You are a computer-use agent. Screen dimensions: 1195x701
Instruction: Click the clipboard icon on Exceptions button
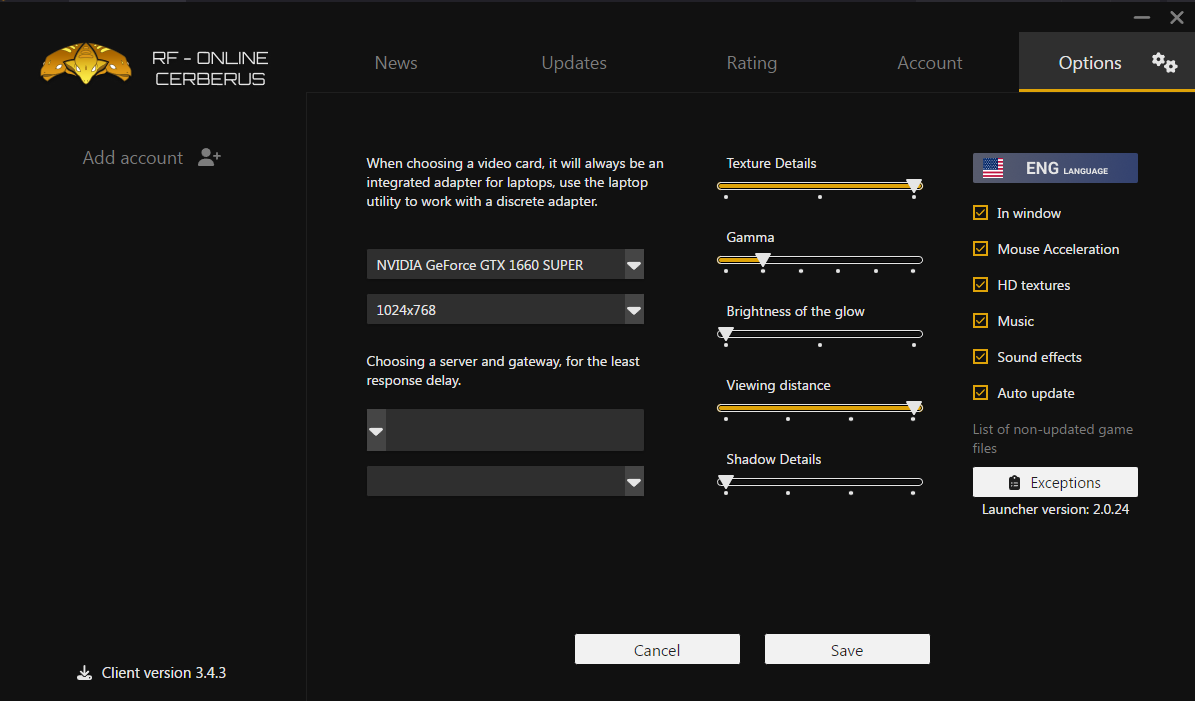click(x=1014, y=482)
